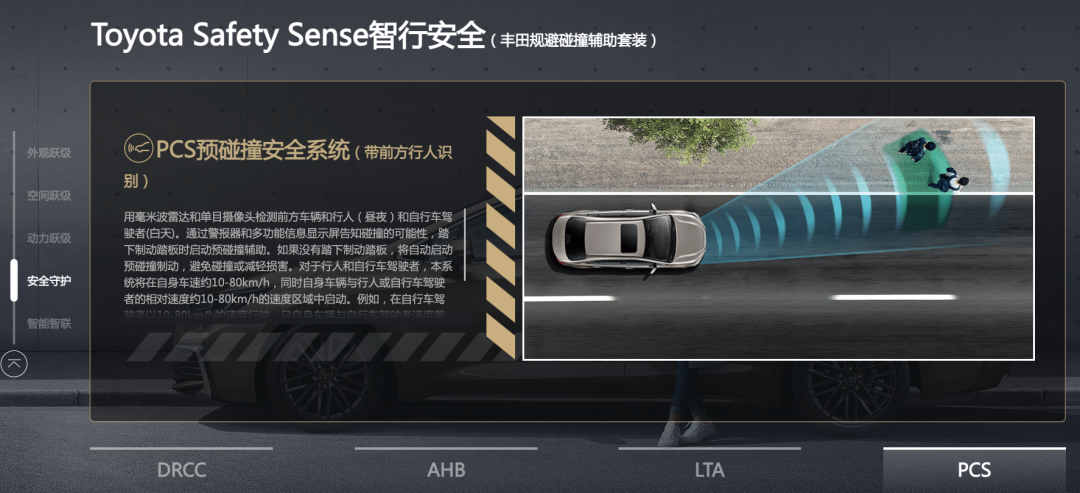Select the active PCS tab
Screen dimensions: 1080x493
tap(974, 470)
